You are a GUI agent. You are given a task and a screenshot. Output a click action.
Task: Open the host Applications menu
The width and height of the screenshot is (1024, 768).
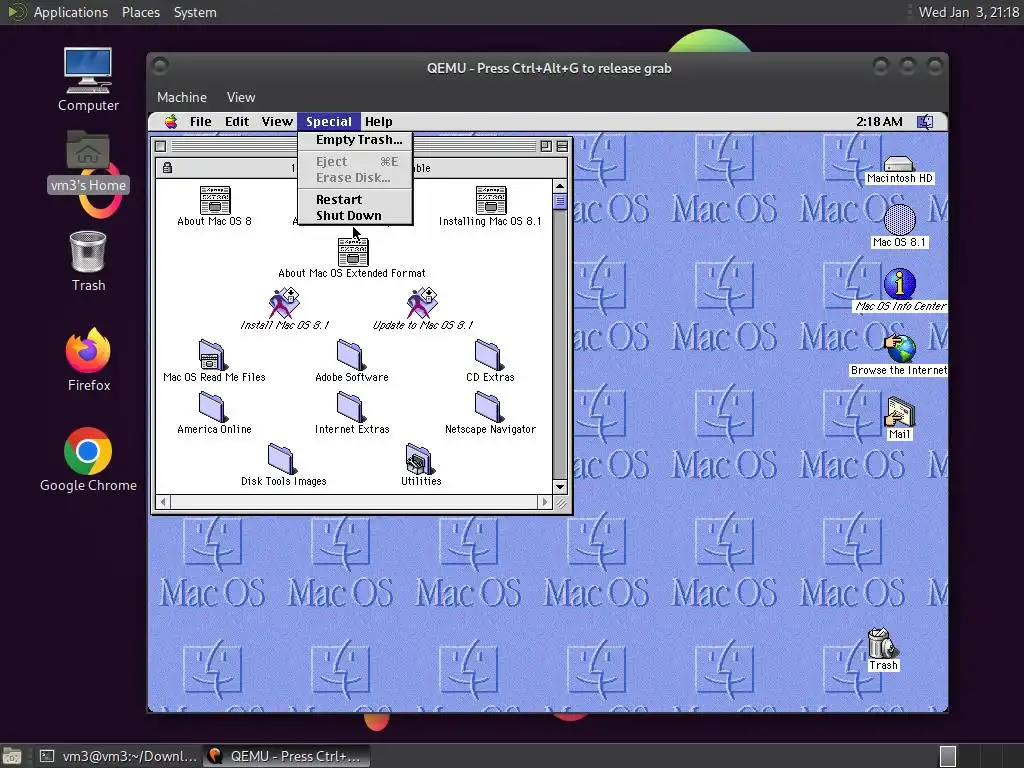click(71, 12)
